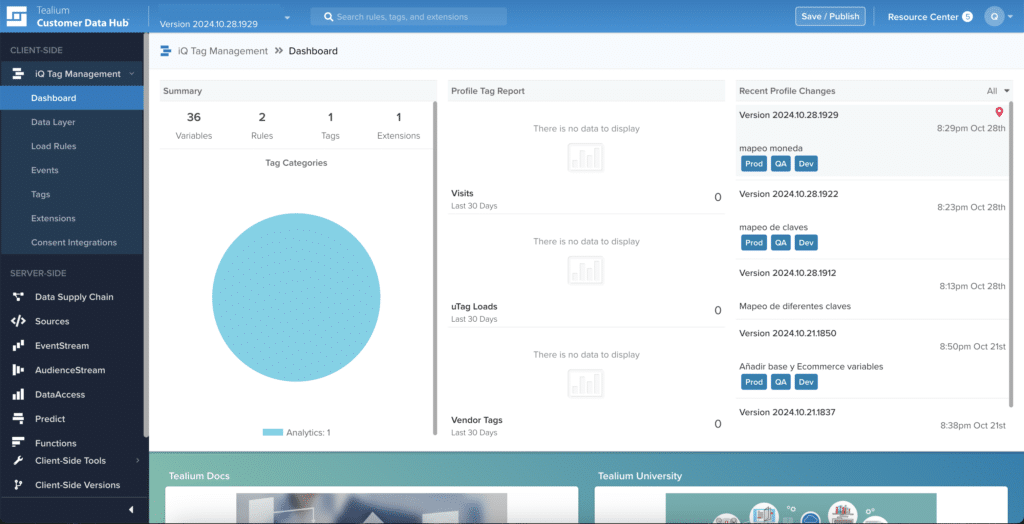This screenshot has height=524, width=1024.
Task: Click Prod badge under mapeo de claves
Action: pyautogui.click(x=754, y=242)
